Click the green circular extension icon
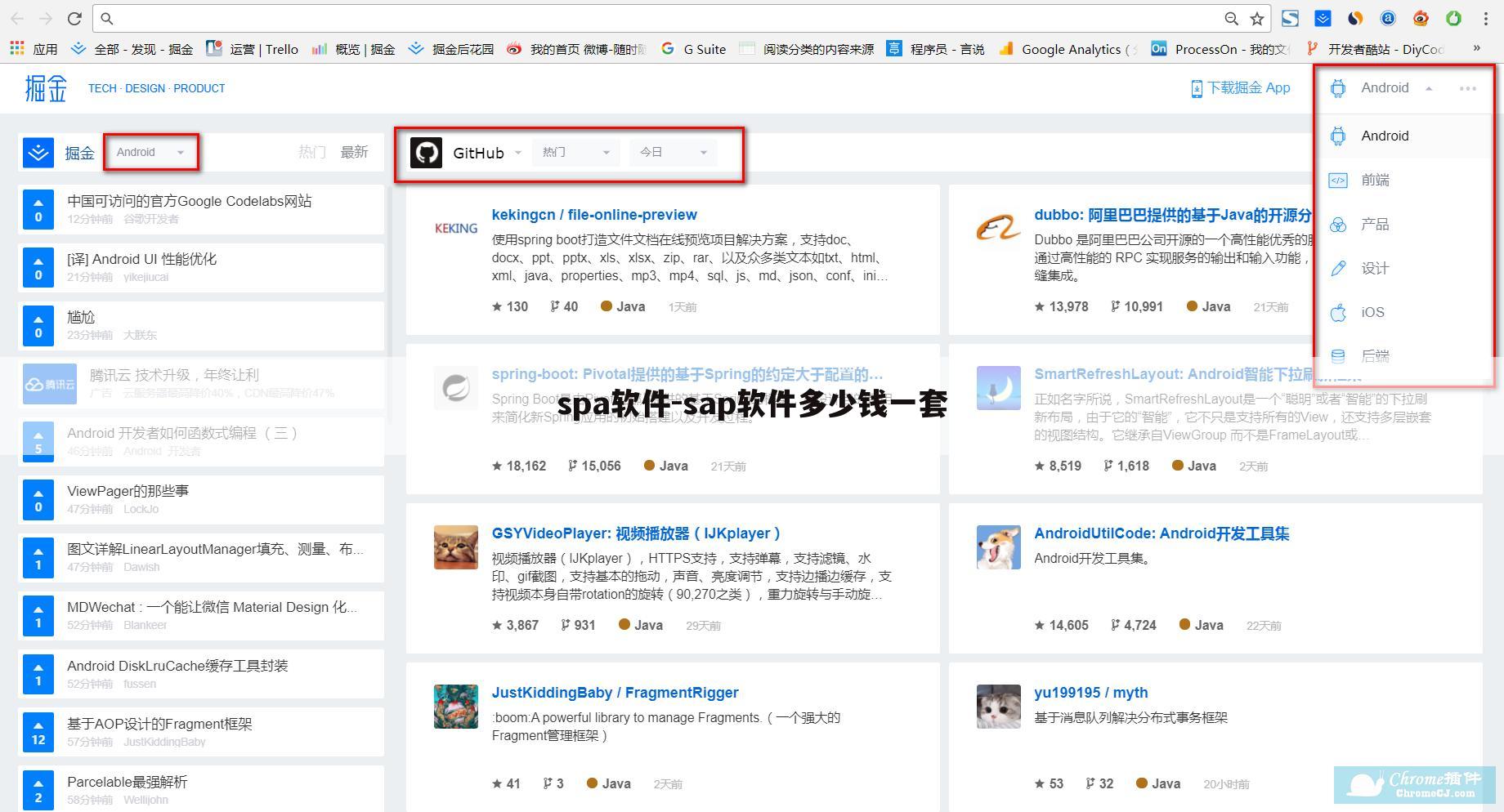Screen dimensions: 1504x812 tap(1453, 18)
